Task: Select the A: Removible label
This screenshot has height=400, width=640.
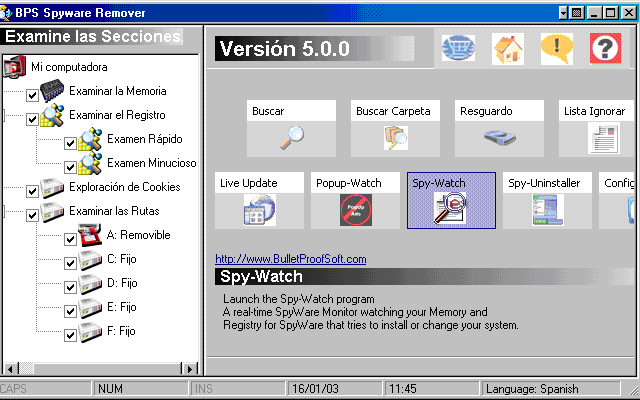Action: point(138,235)
